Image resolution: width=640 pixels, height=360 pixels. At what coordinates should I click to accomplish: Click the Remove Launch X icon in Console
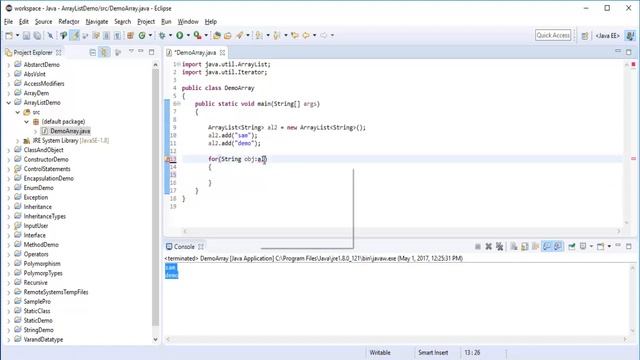[x=489, y=247]
